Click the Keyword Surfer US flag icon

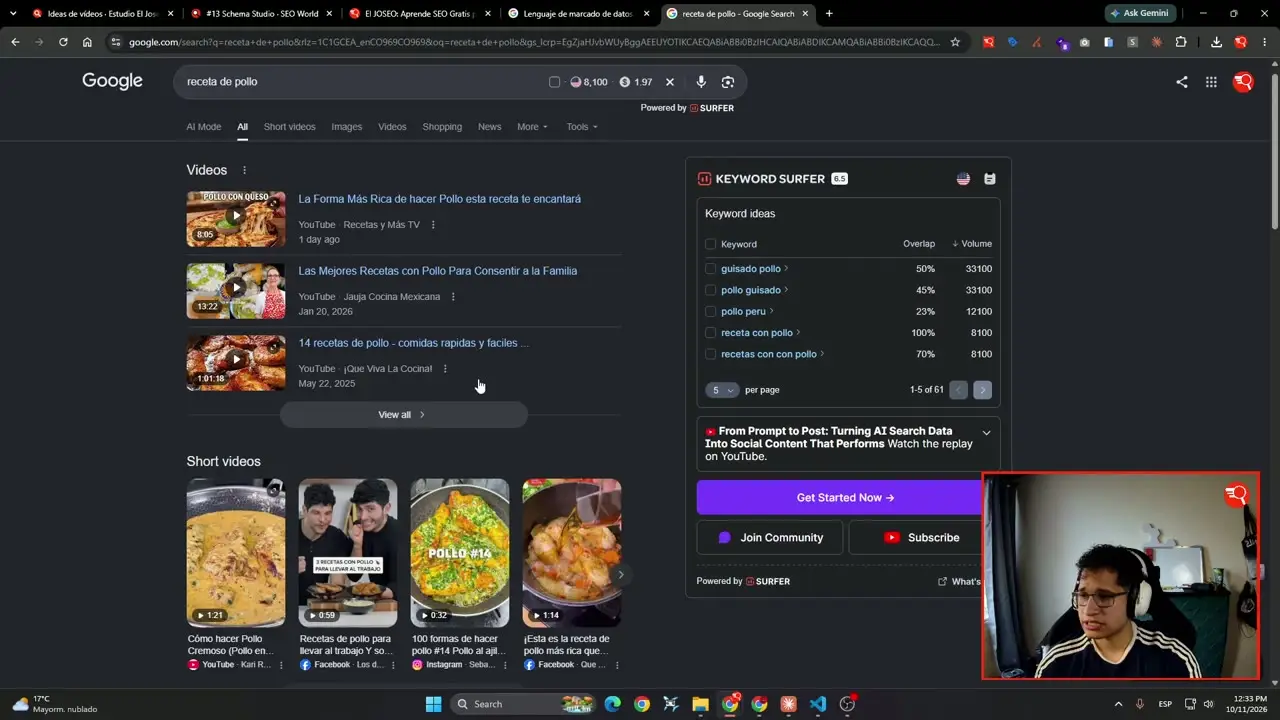tap(963, 179)
